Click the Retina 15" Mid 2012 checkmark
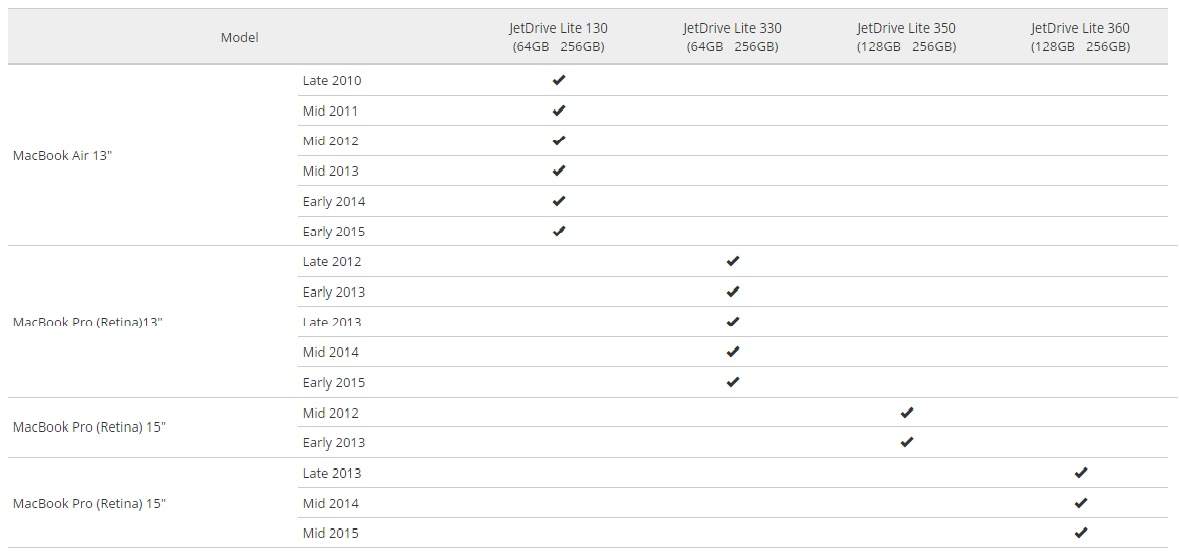 [907, 412]
